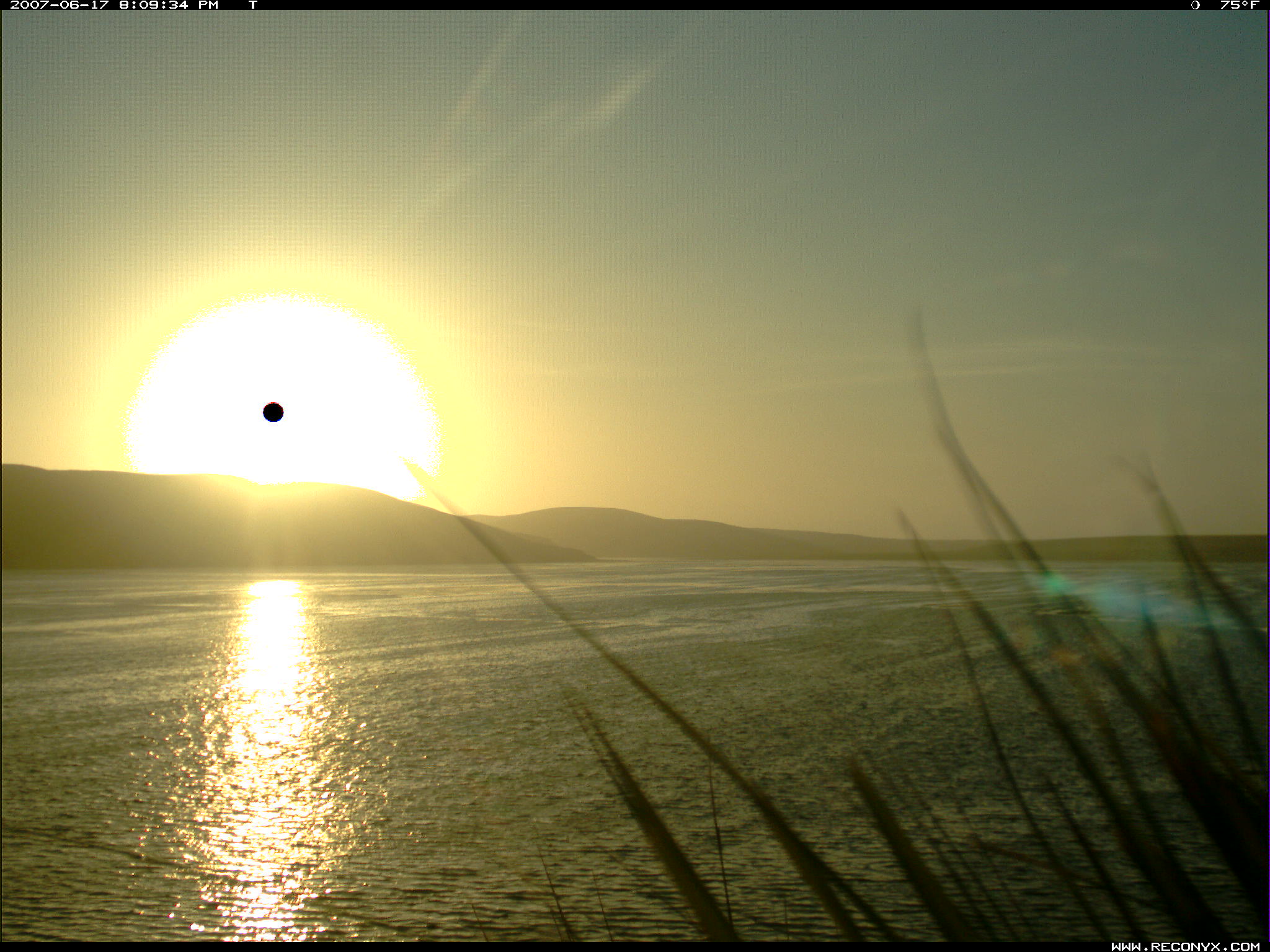Click the moon phase icon in top bar
The width and height of the screenshot is (1270, 952).
pos(1195,5)
